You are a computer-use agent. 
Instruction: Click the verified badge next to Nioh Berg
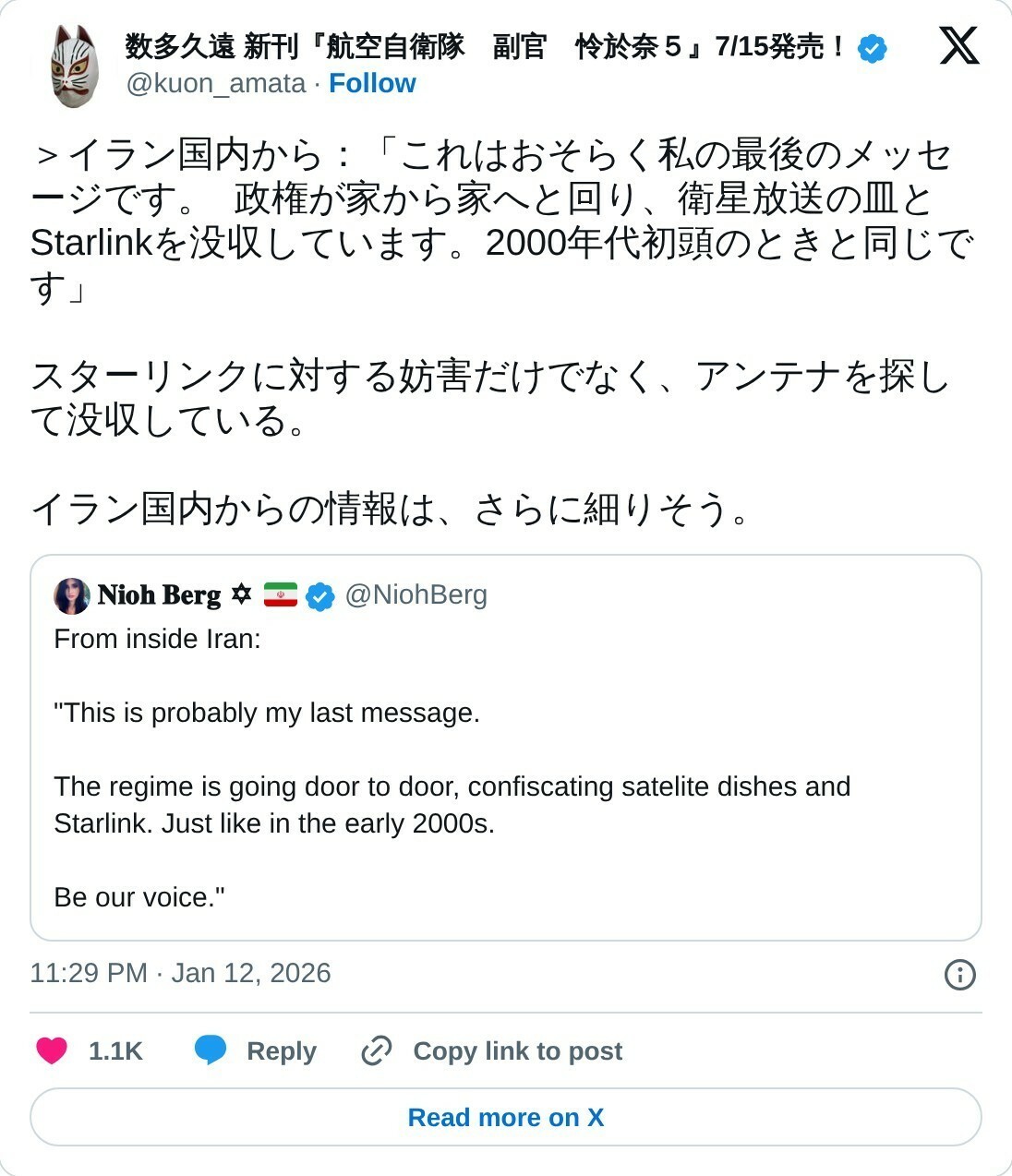pos(319,596)
